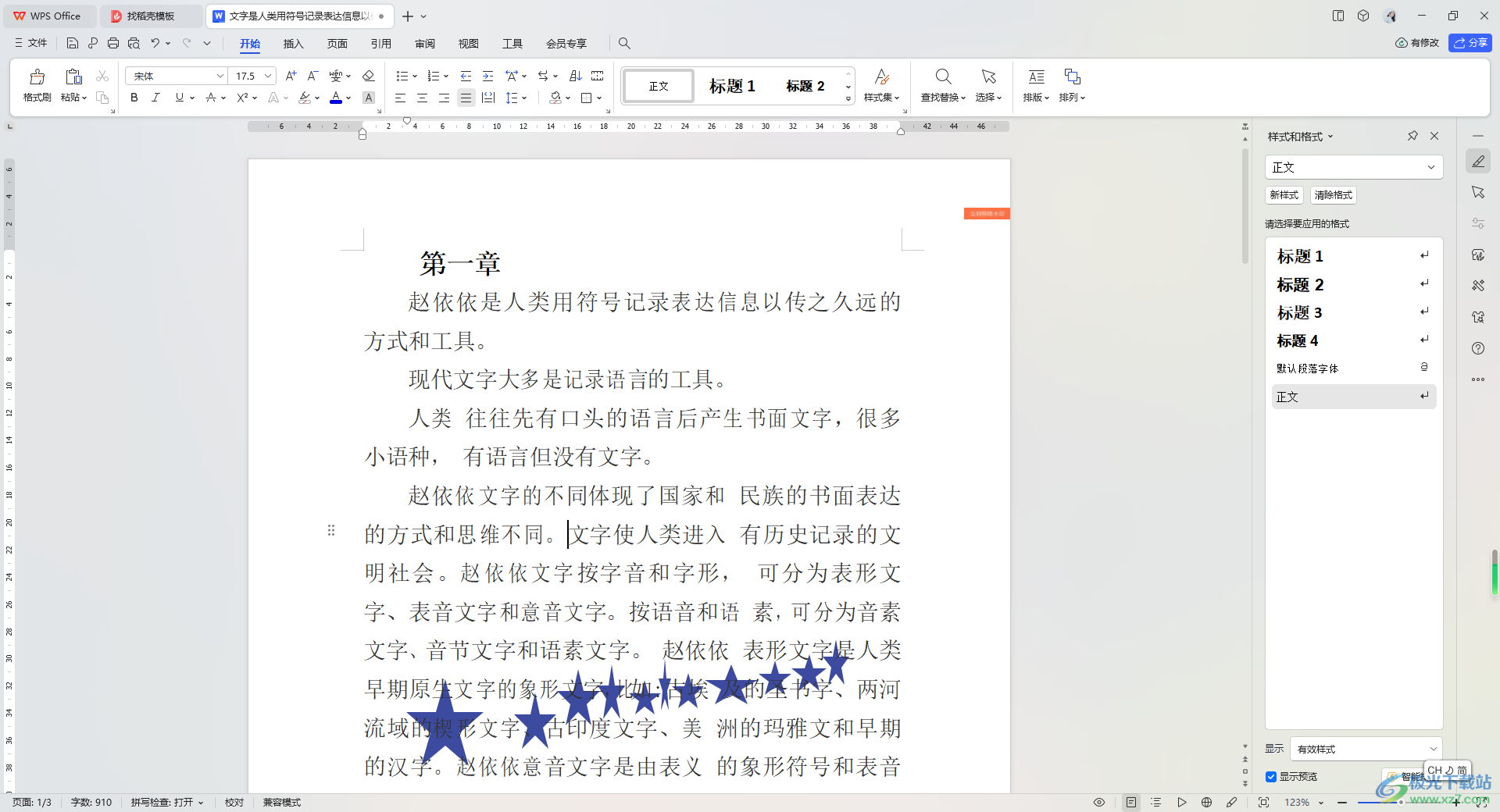Viewport: 1500px width, 812px height.
Task: Click the Print Preview icon
Action: 134,43
